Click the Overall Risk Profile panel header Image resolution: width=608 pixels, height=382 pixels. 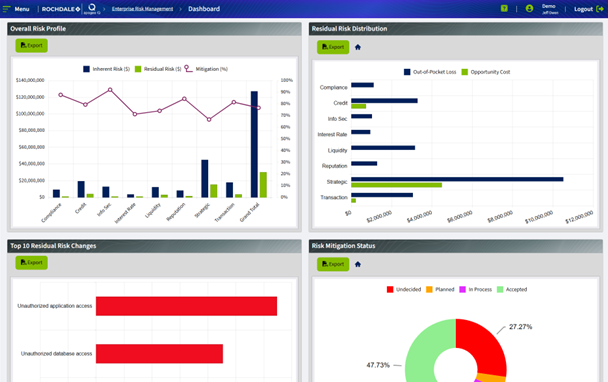coord(154,29)
